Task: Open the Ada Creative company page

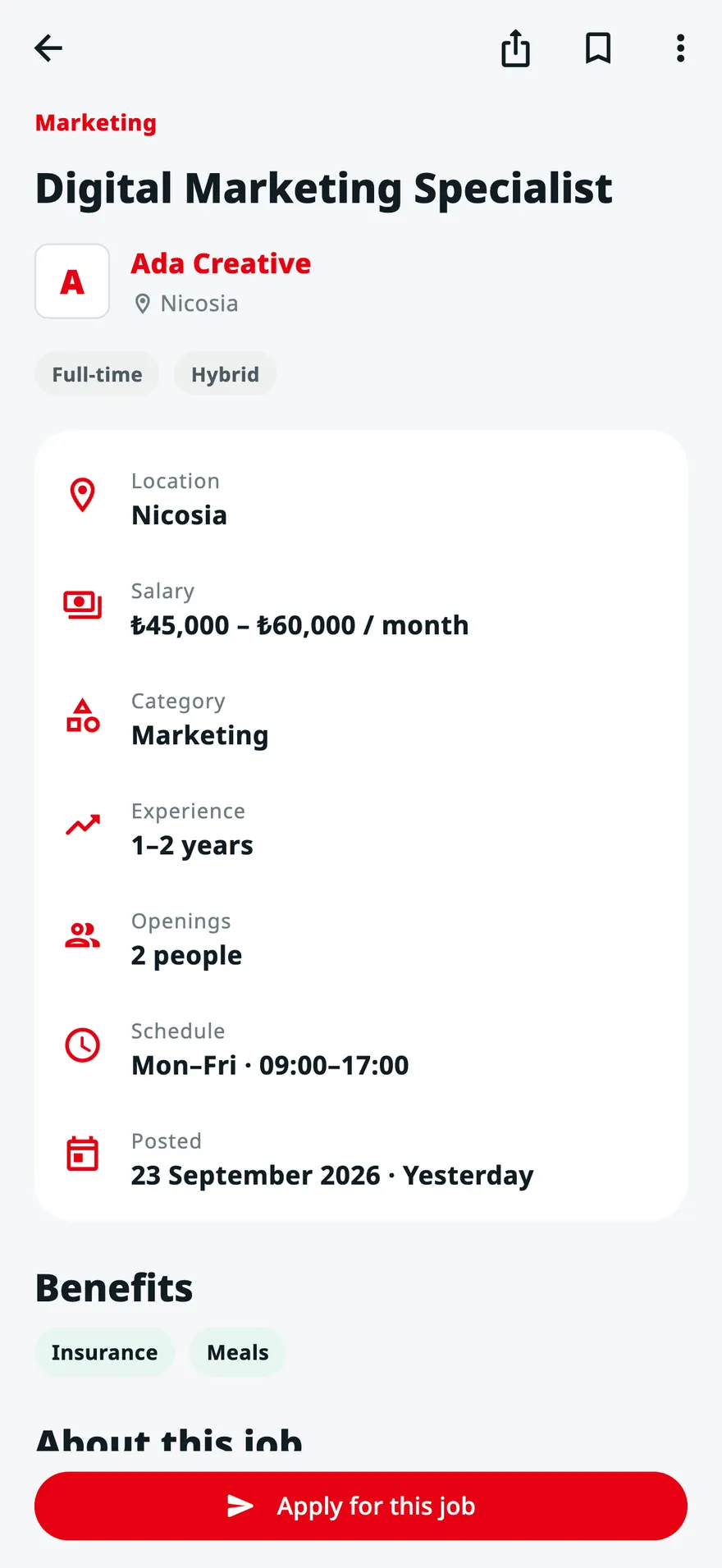Action: (222, 263)
